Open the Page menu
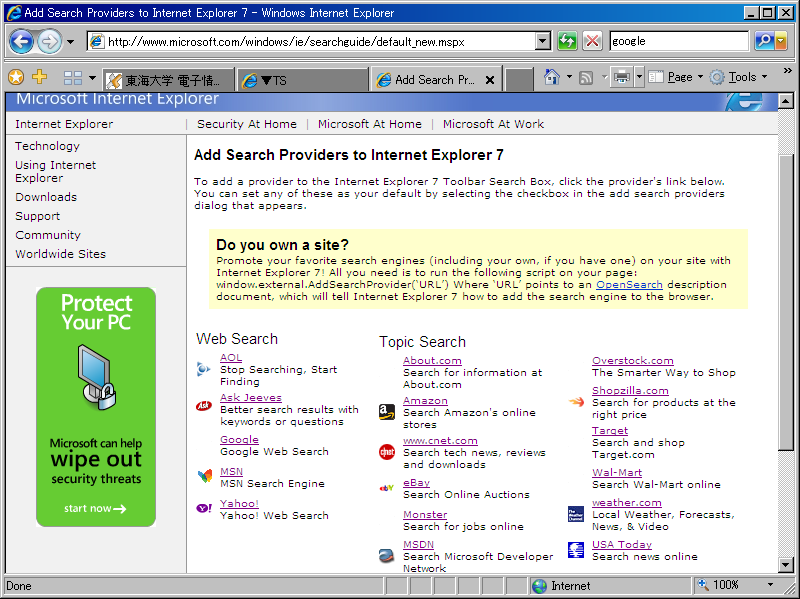This screenshot has height=599, width=800. 675,77
